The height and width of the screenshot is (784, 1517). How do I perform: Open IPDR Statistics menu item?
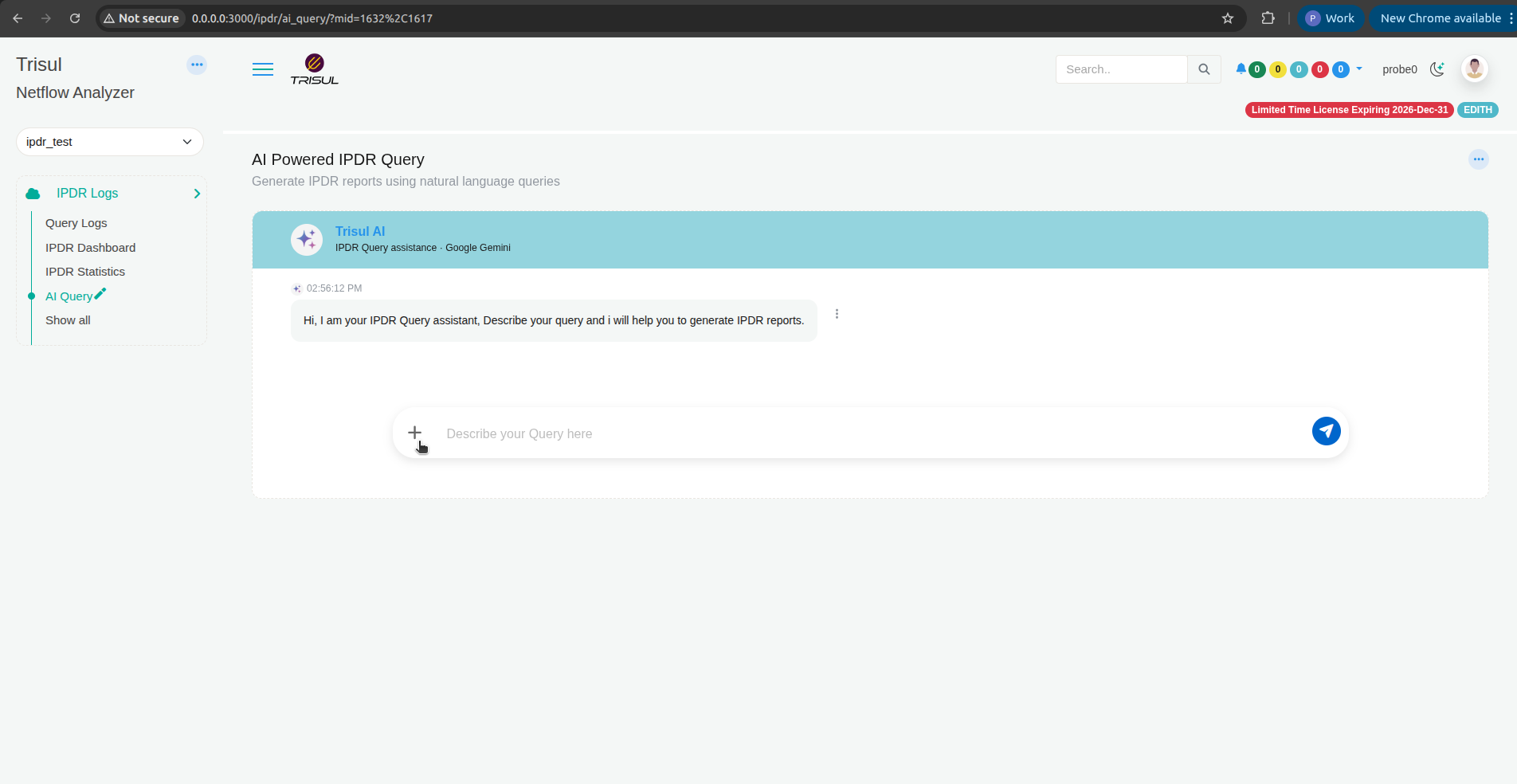coord(85,272)
